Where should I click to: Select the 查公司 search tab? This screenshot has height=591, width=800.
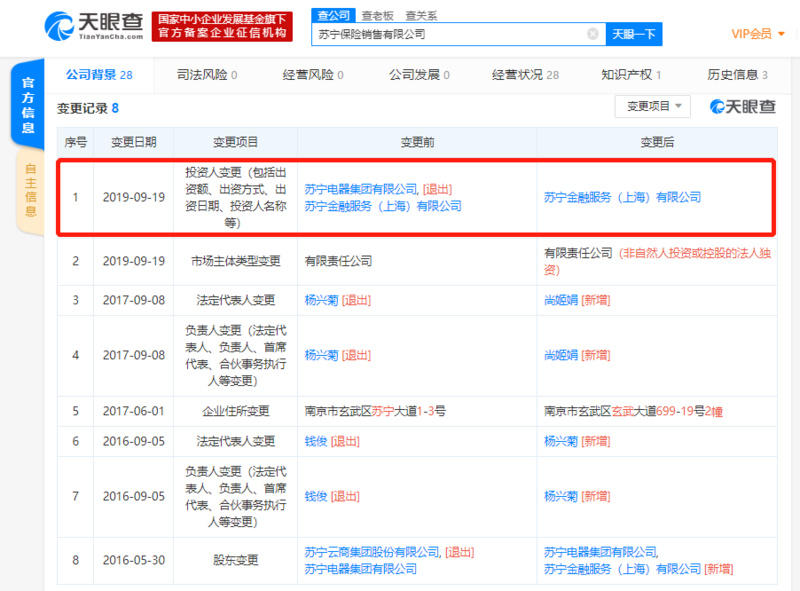334,15
